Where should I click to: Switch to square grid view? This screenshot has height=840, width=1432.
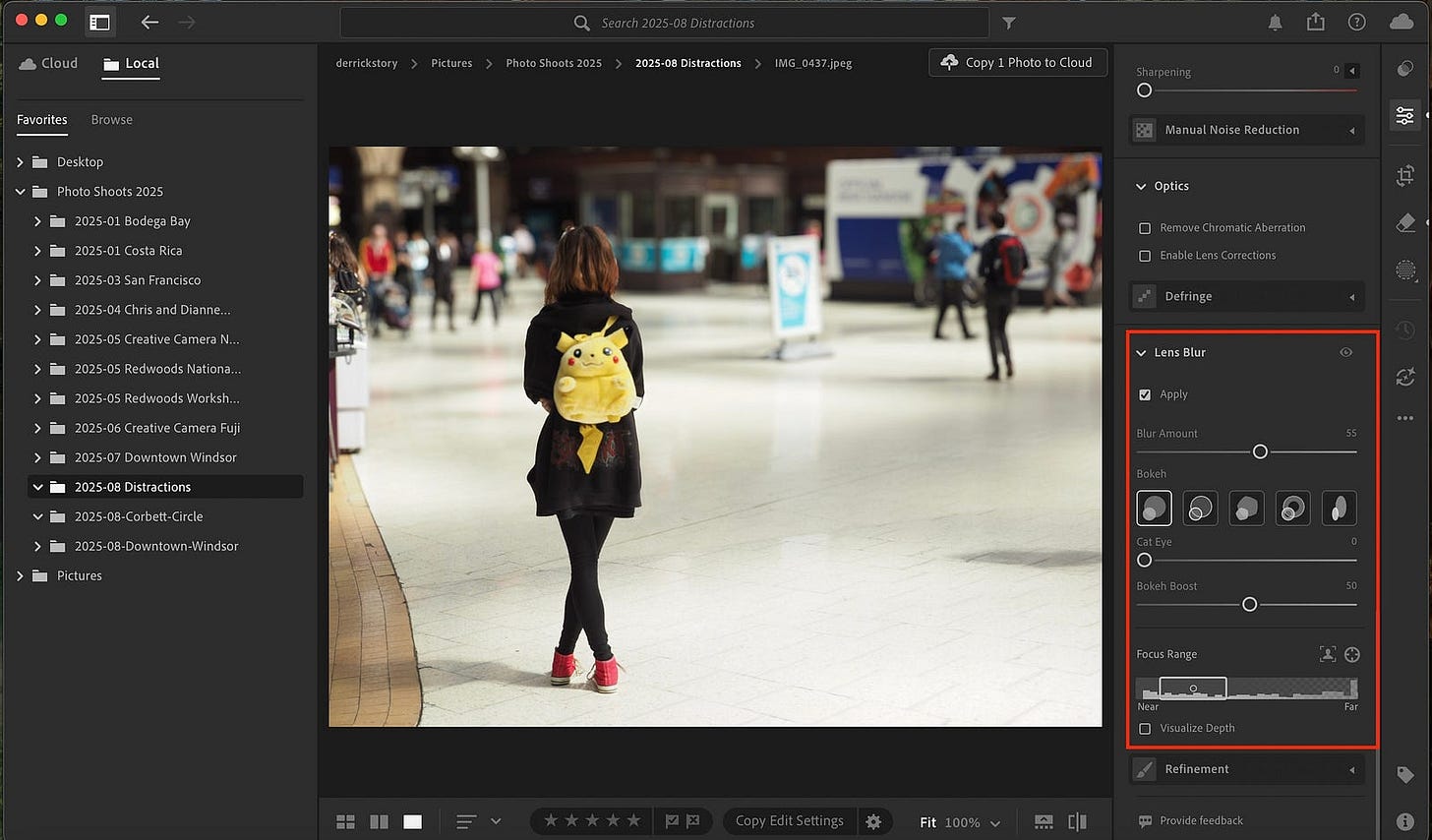point(379,821)
